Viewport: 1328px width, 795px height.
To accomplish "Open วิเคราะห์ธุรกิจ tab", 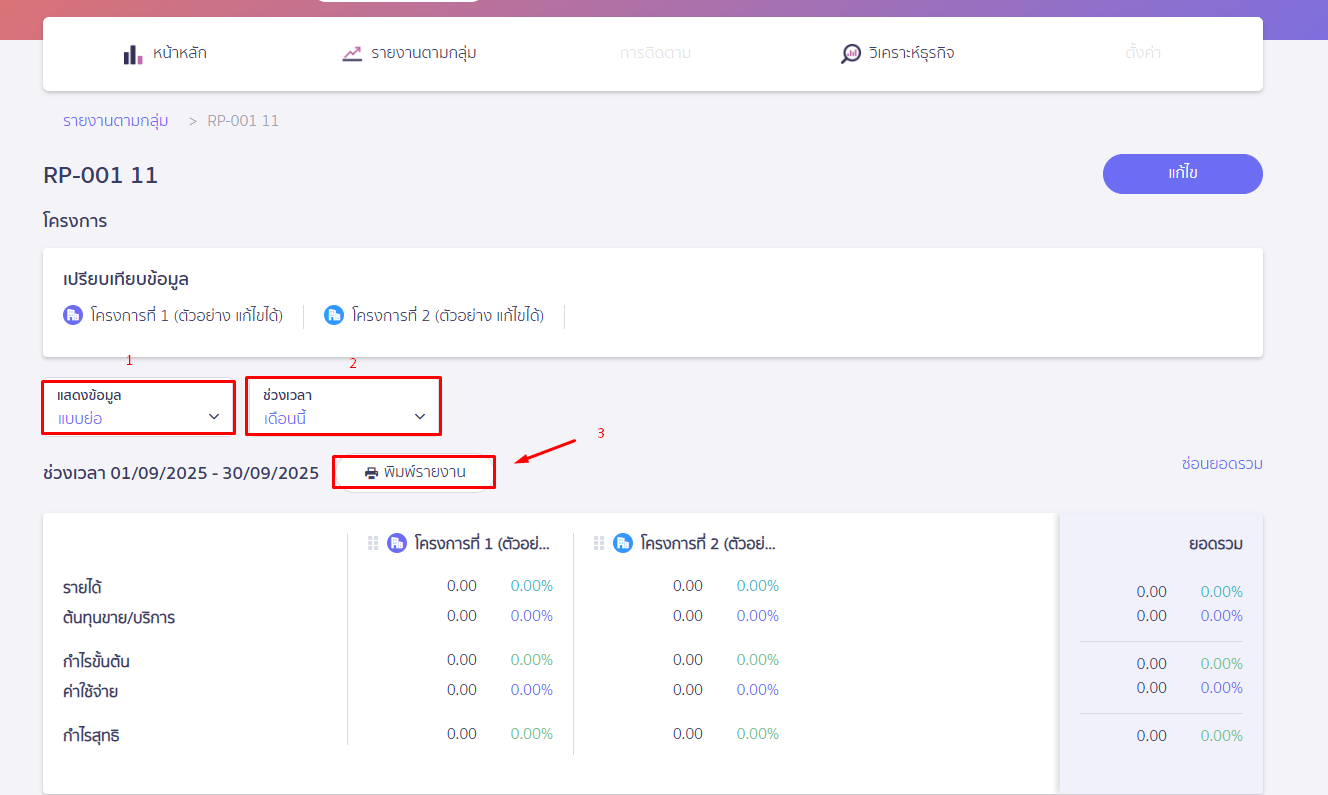I will [x=911, y=54].
